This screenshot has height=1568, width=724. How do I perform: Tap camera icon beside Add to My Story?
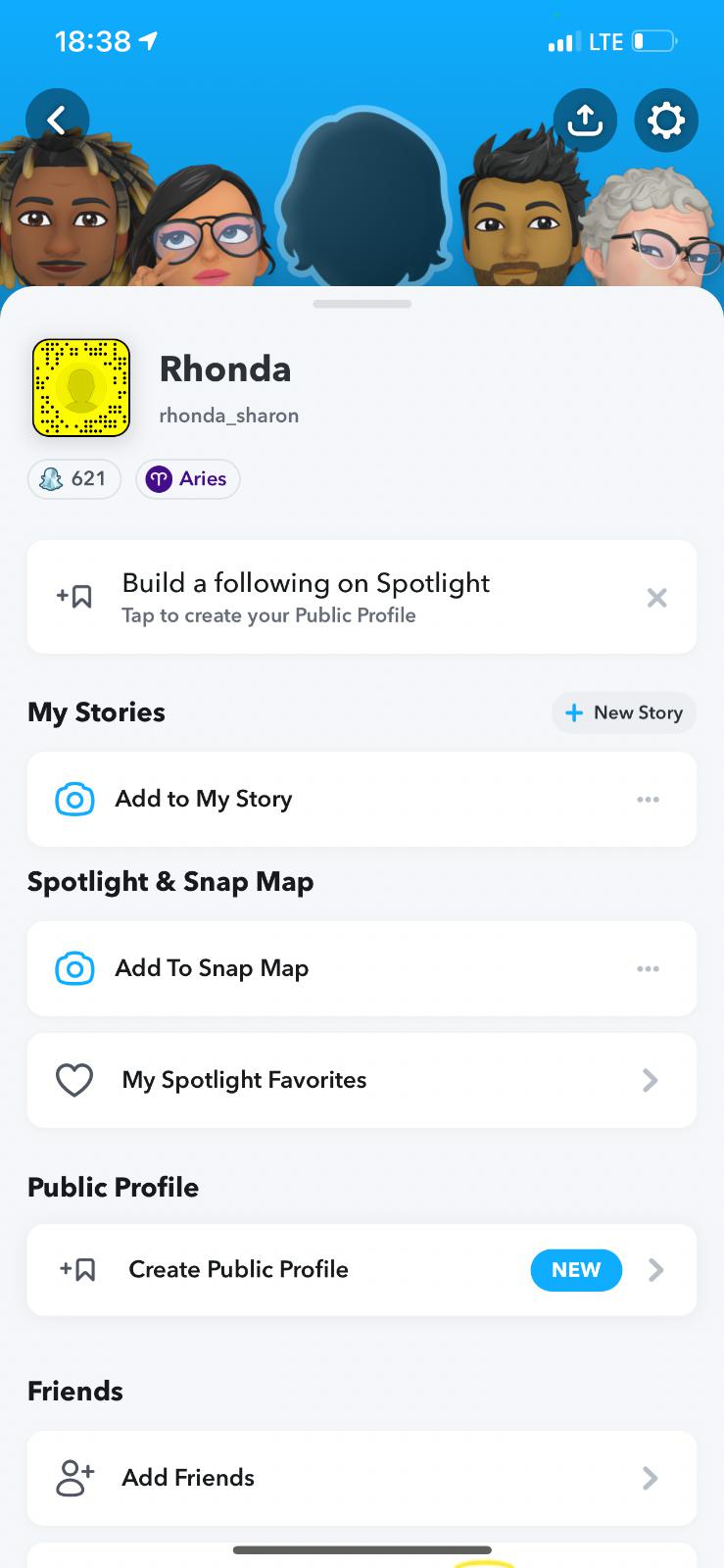point(75,800)
